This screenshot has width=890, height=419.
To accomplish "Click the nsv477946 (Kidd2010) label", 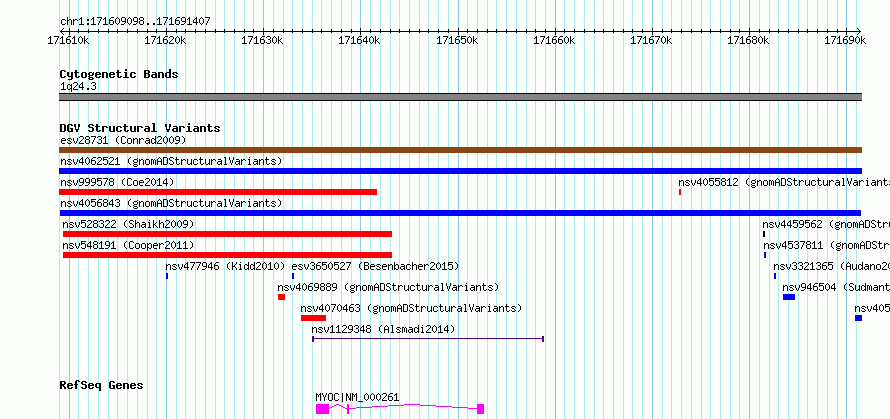I will click(225, 266).
